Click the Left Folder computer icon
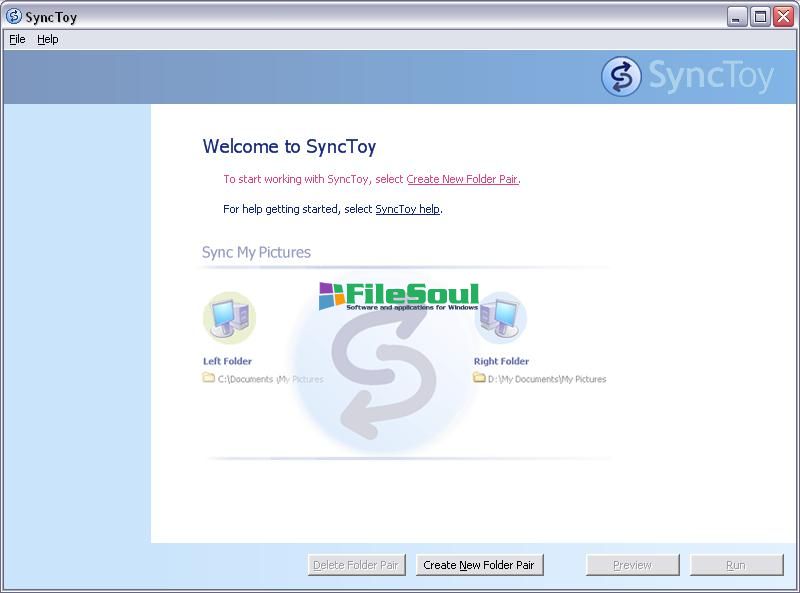This screenshot has width=800, height=593. [x=230, y=318]
